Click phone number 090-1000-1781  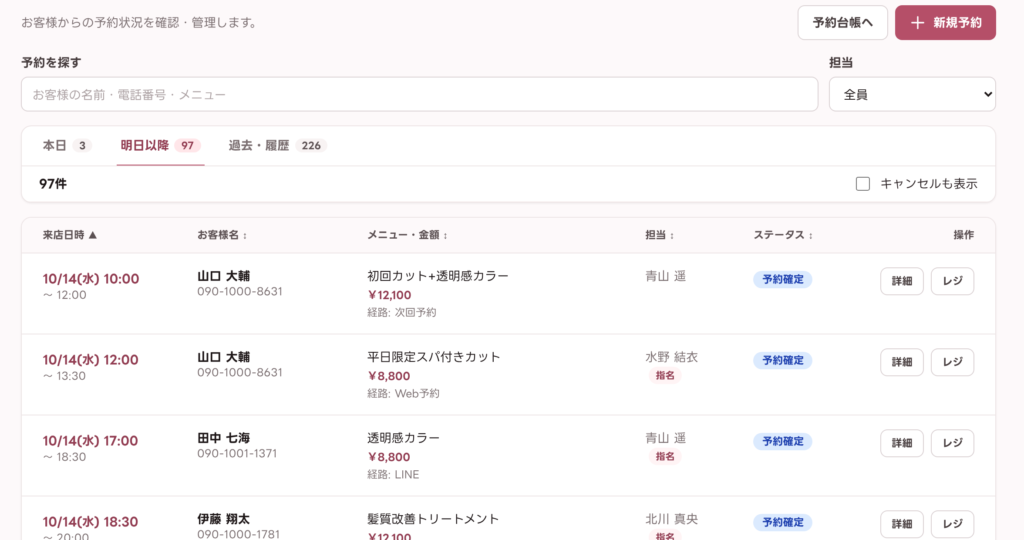238,534
